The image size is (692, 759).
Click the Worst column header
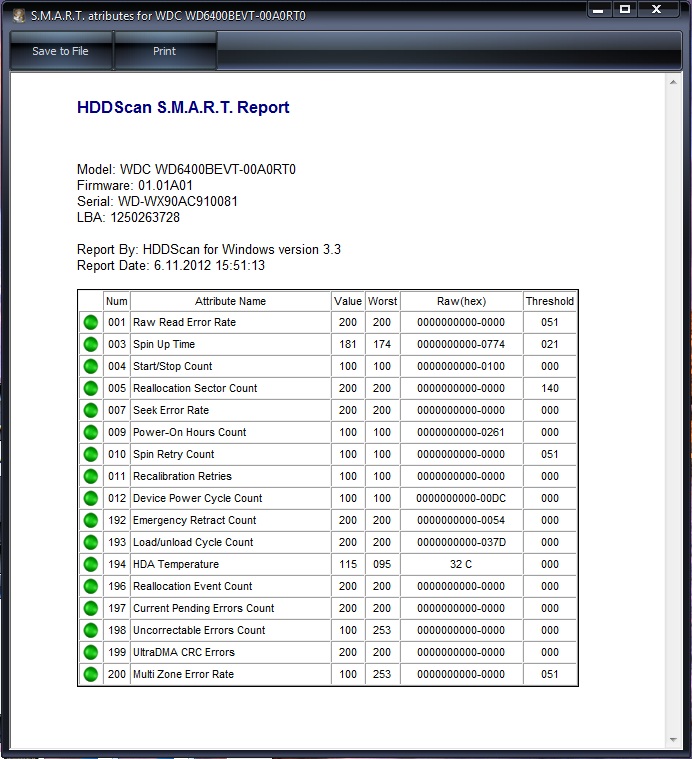point(382,301)
